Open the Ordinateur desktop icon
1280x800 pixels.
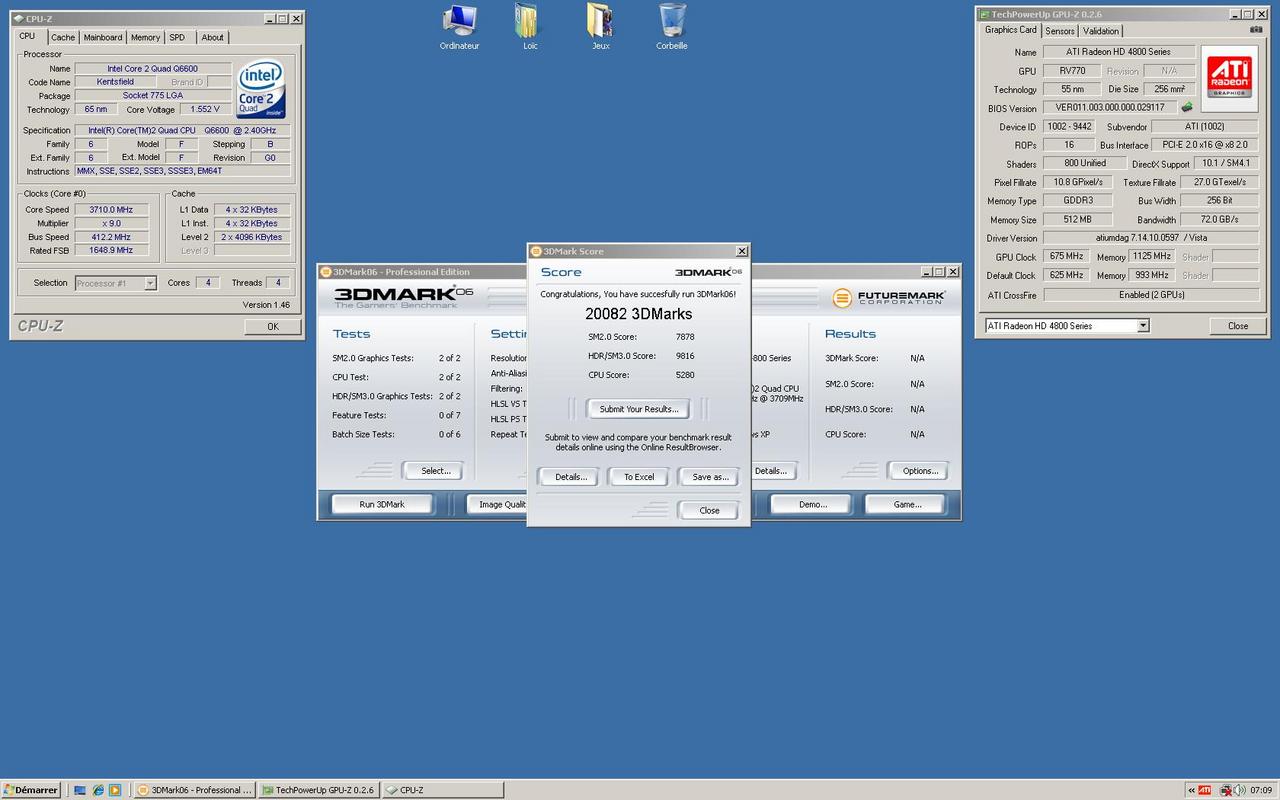coord(459,26)
